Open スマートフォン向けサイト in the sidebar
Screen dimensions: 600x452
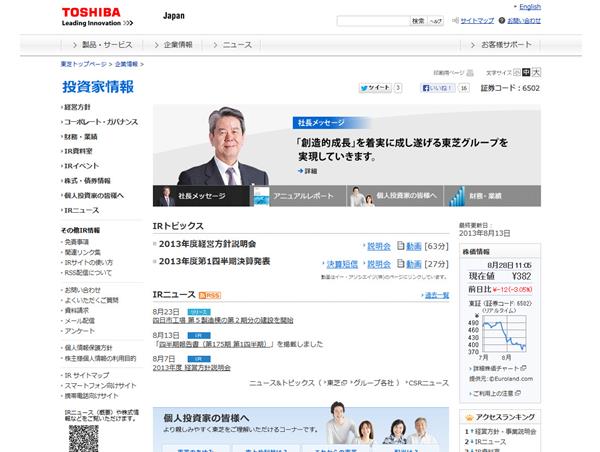tap(99, 385)
